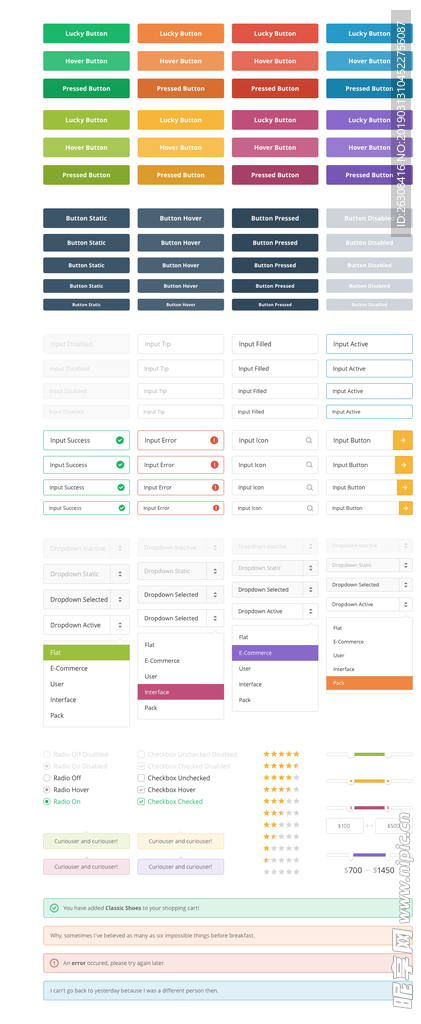This screenshot has height=1024, width=421.
Task: Tick the Checkbox Unchecked box
Action: click(141, 778)
